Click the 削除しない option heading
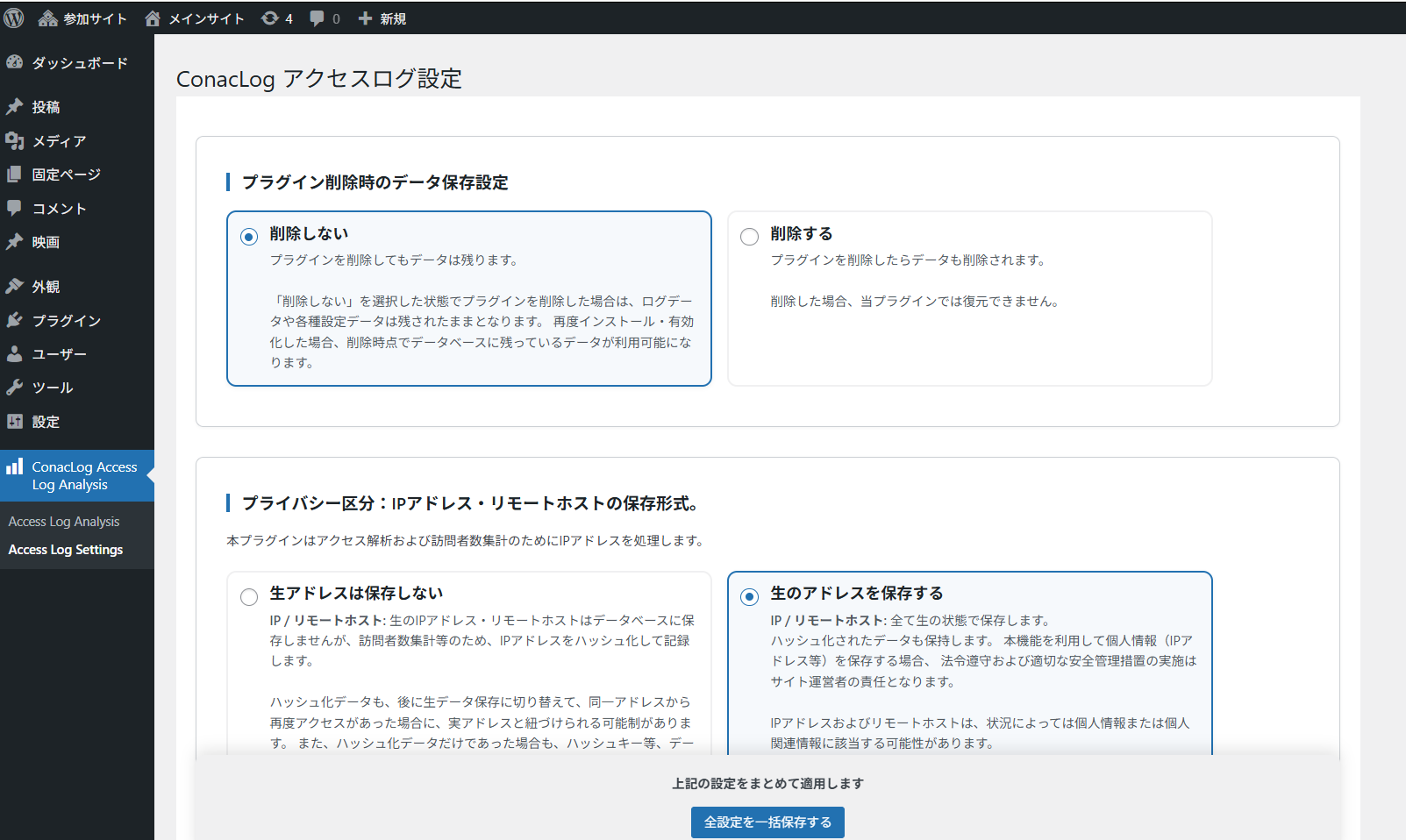This screenshot has height=840, width=1406. click(x=309, y=233)
